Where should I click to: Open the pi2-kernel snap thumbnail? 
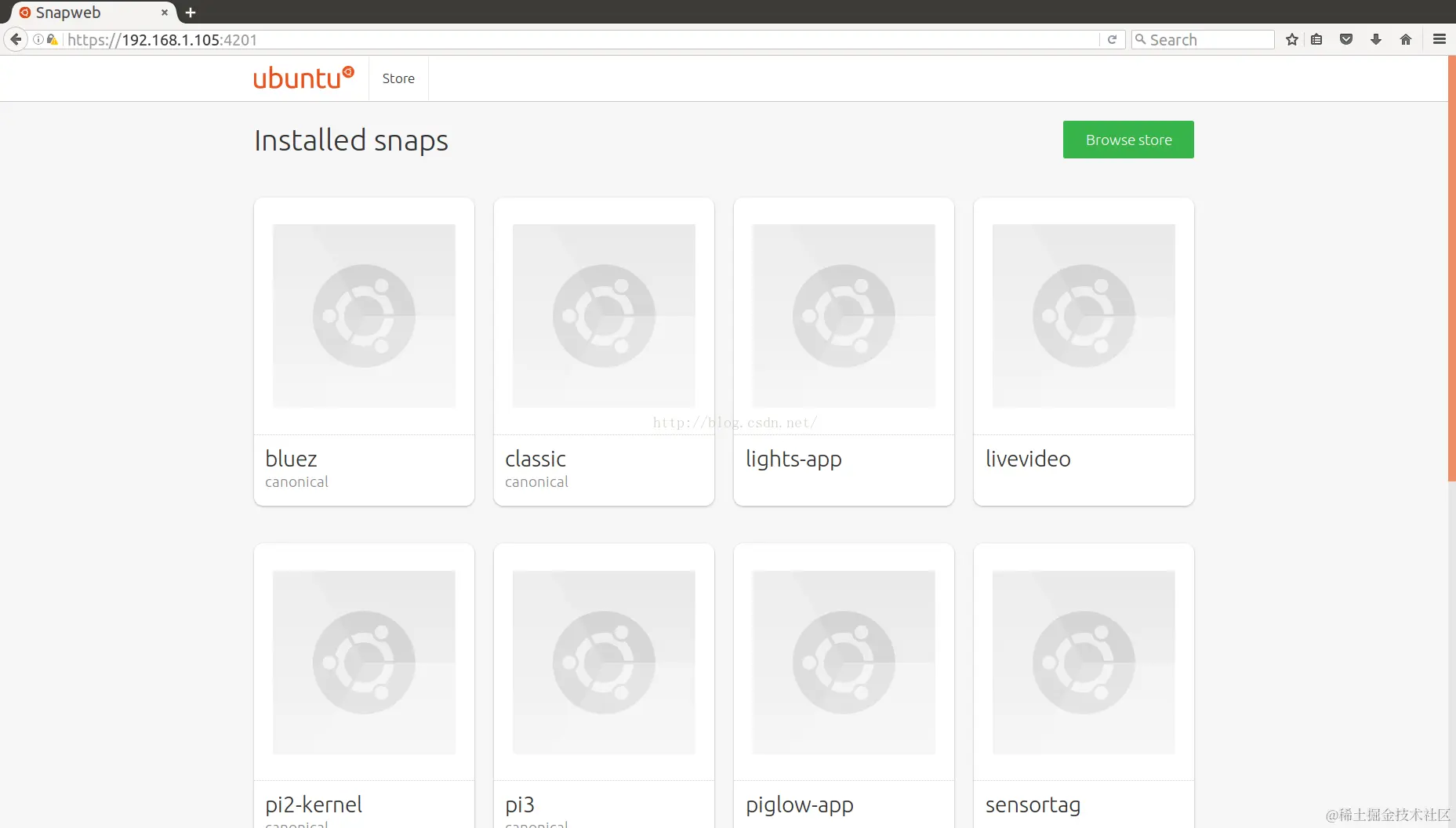[364, 663]
